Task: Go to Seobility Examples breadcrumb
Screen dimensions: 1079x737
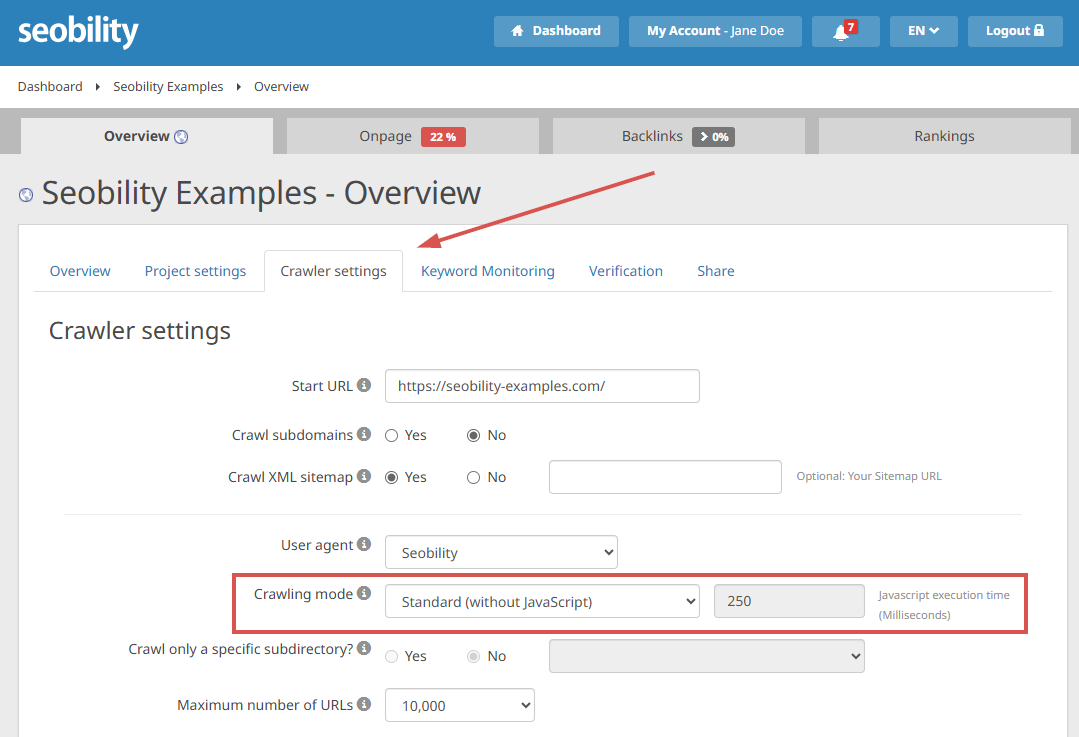Action: click(168, 87)
